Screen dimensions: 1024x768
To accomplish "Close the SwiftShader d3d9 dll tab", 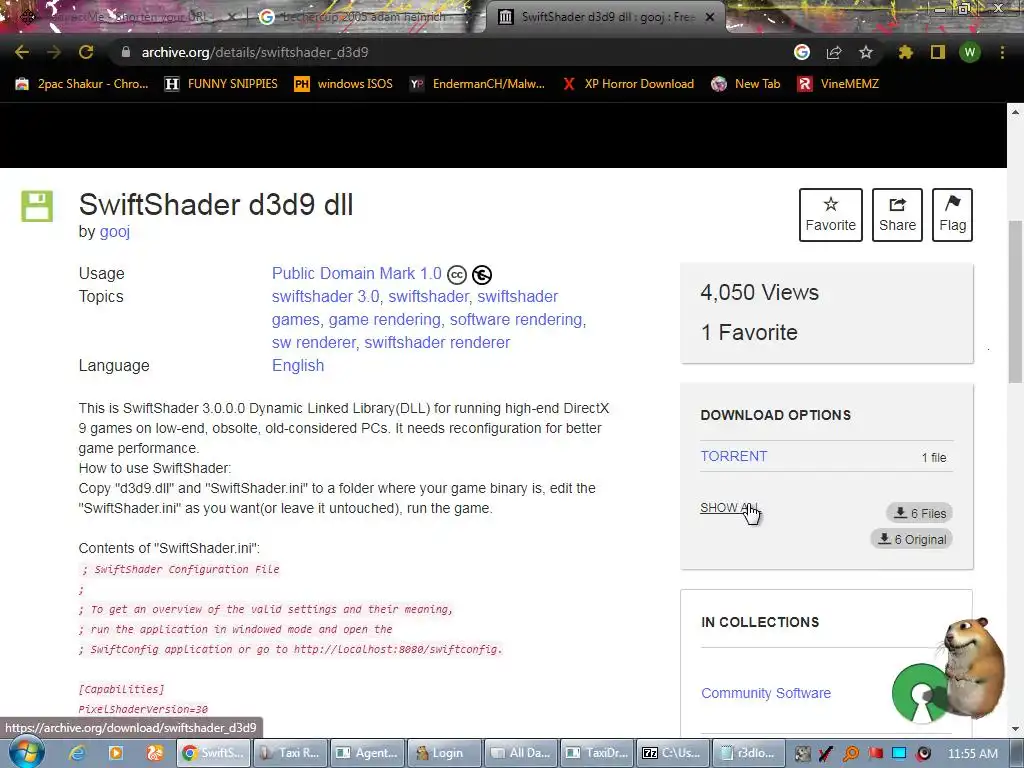I will [710, 17].
